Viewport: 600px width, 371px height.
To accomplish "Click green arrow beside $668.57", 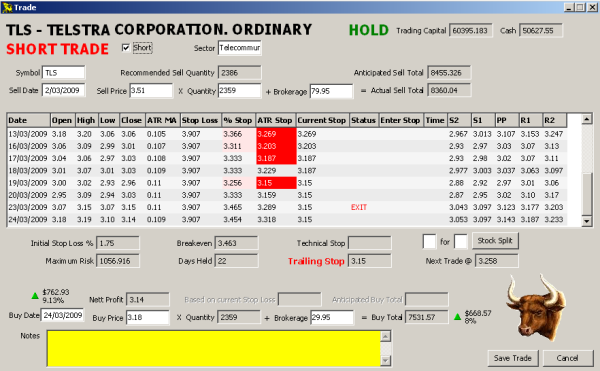I will pyautogui.click(x=457, y=317).
